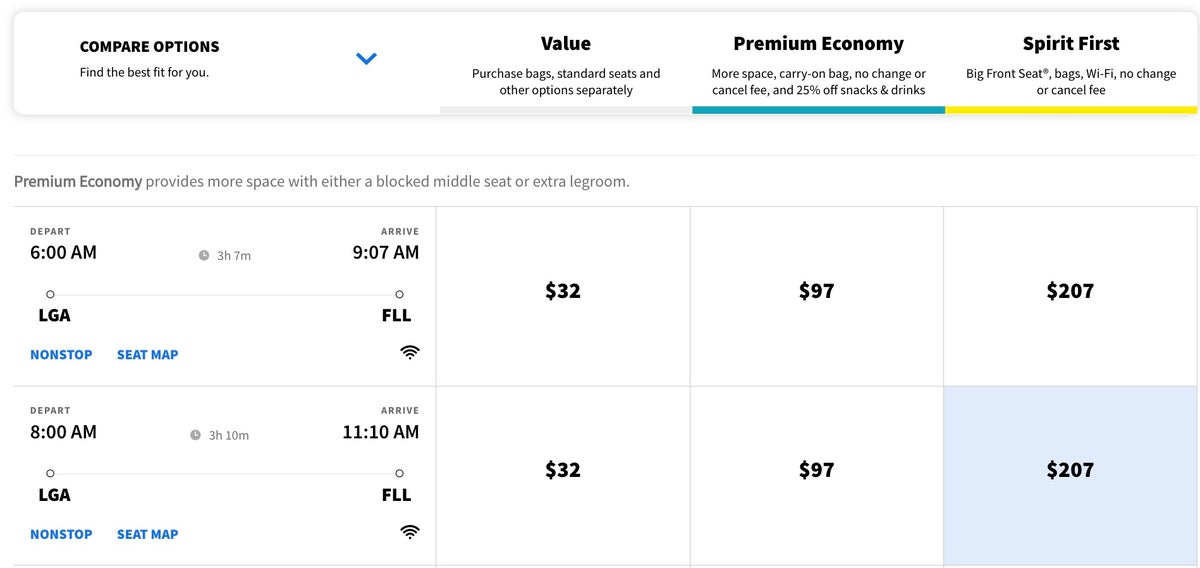
Task: Click the Compare Options heading text
Action: [149, 47]
